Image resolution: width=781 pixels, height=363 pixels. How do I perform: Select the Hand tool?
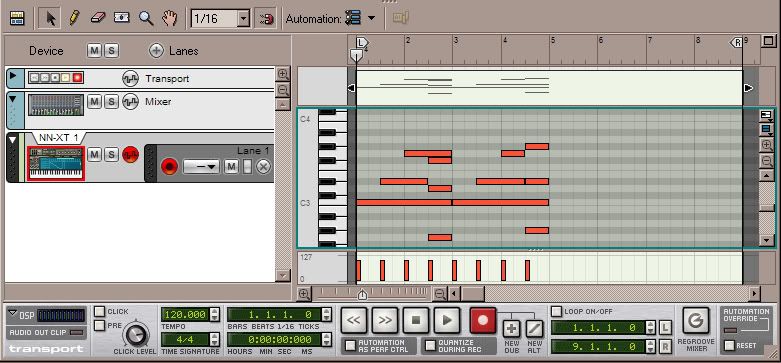pos(170,19)
